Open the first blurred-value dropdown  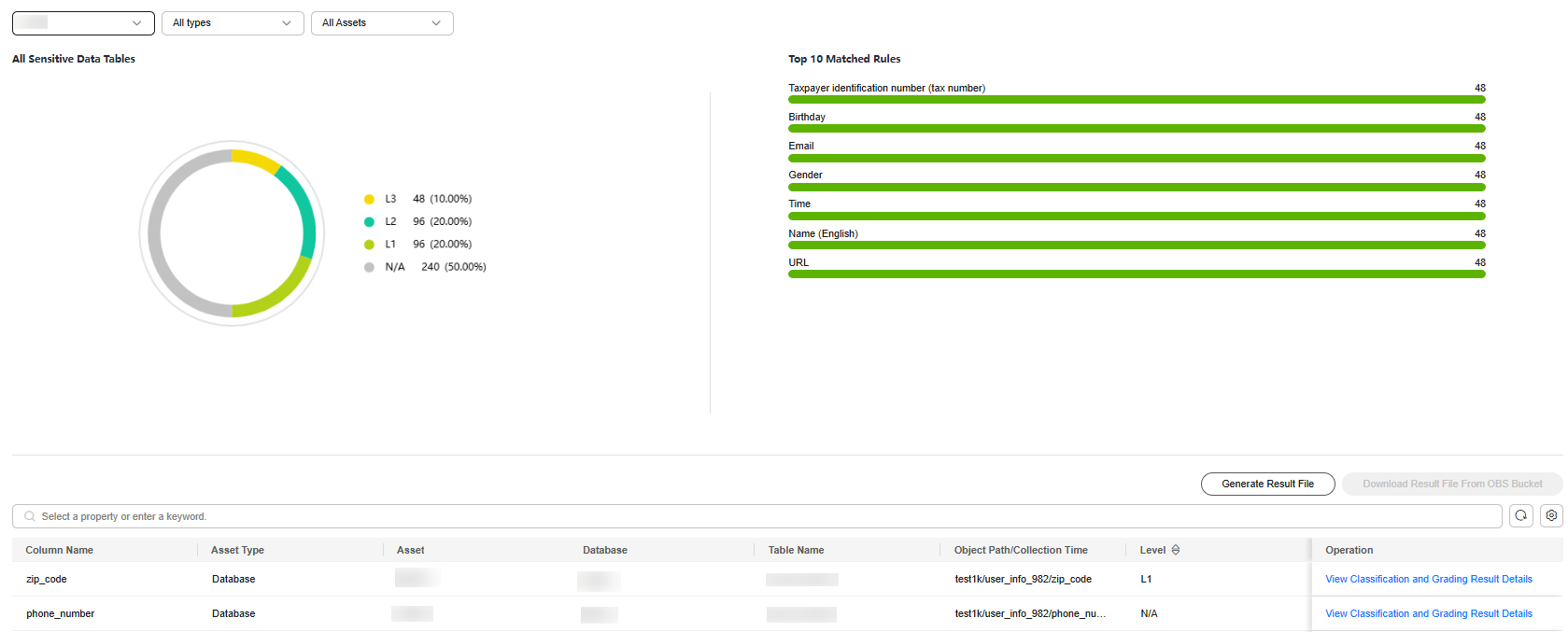pos(83,23)
